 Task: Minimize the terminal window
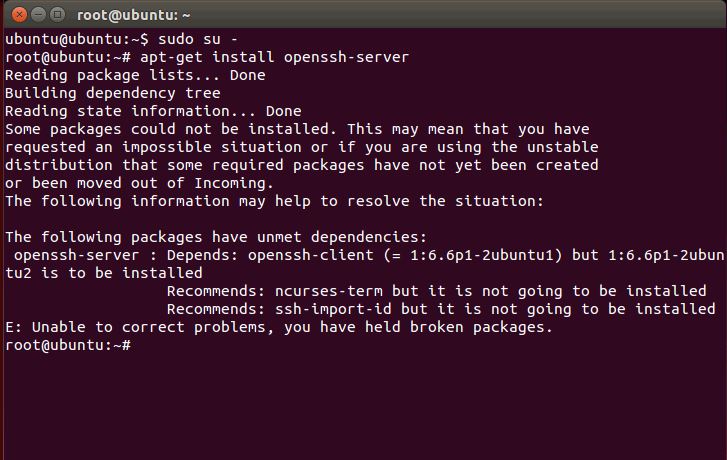[x=36, y=15]
